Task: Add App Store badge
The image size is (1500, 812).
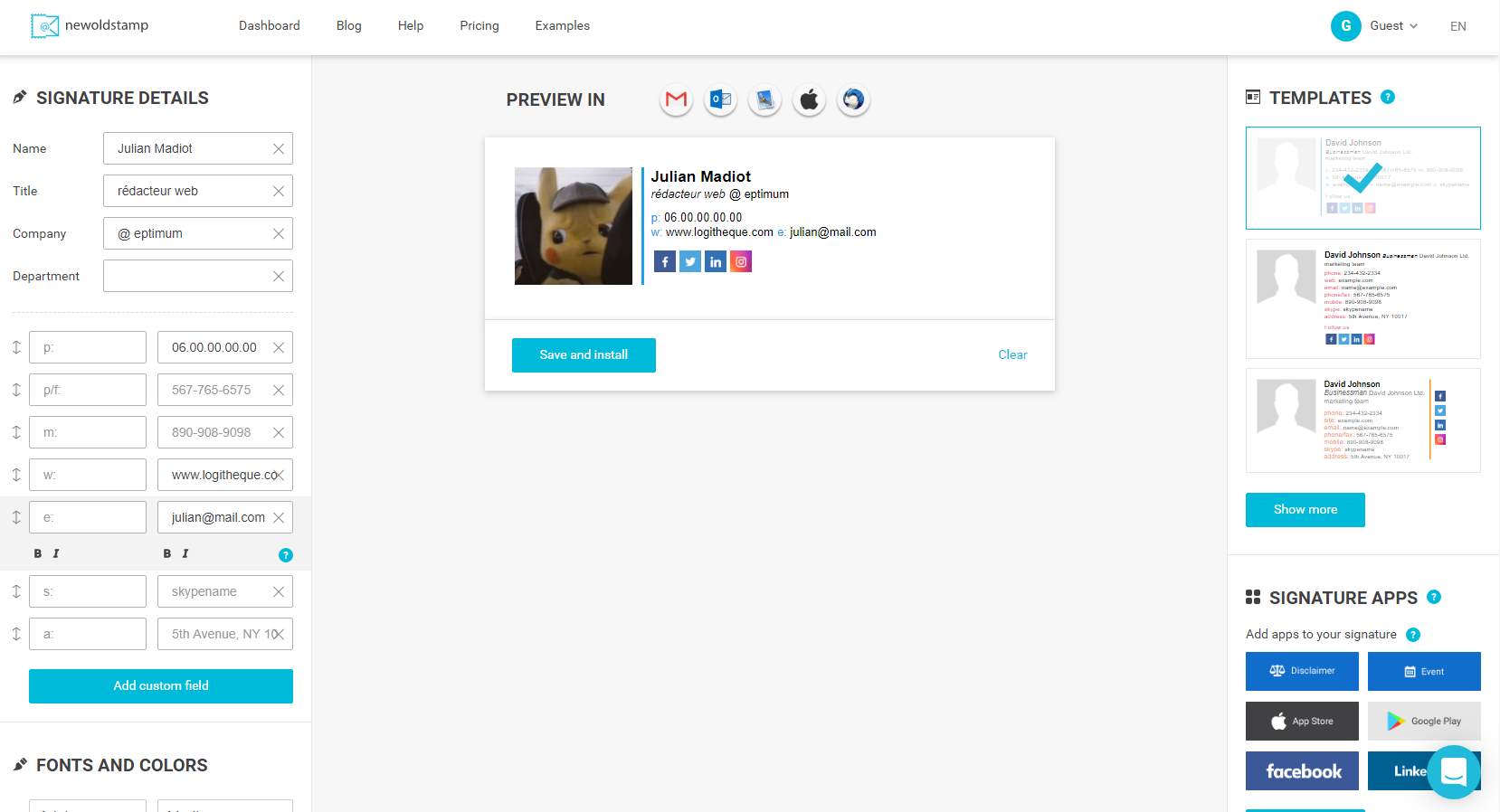Action: pos(1302,721)
